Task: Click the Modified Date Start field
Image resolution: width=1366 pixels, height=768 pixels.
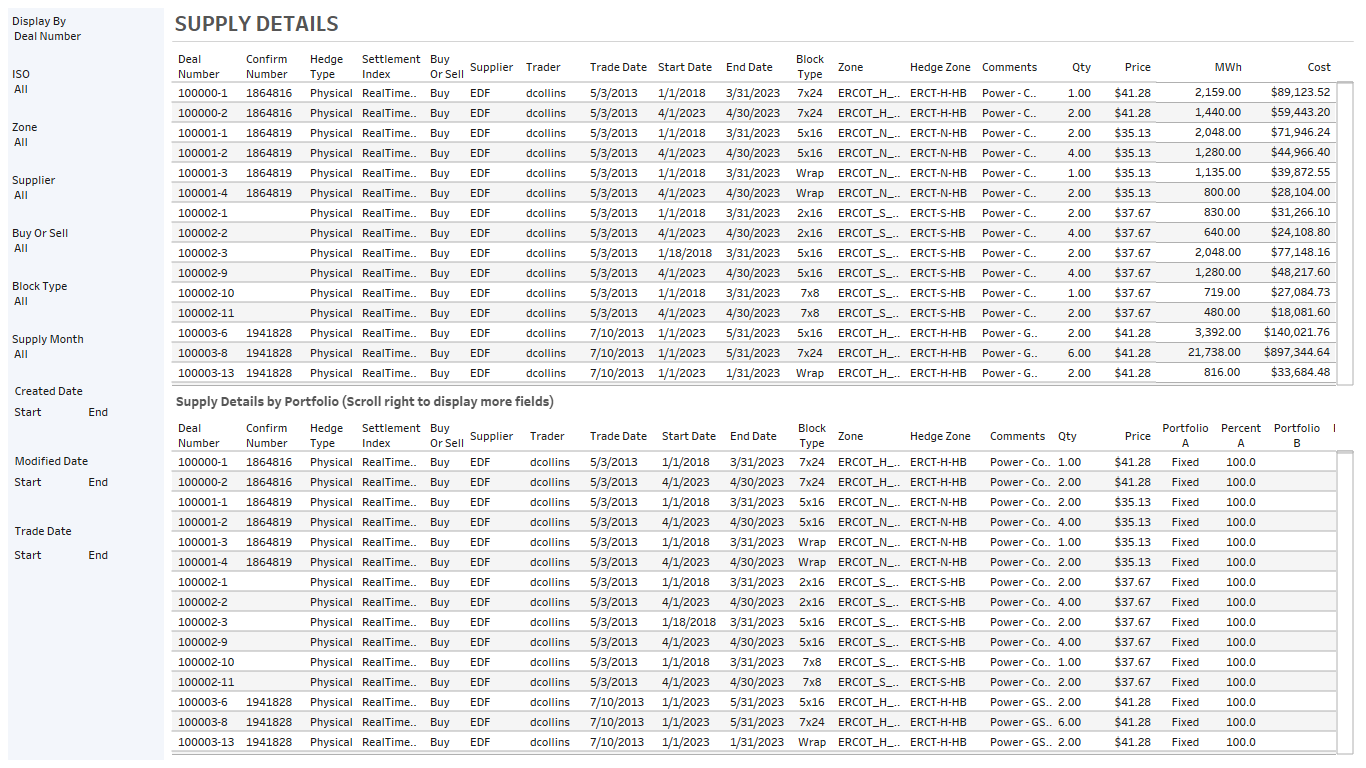Action: 27,481
